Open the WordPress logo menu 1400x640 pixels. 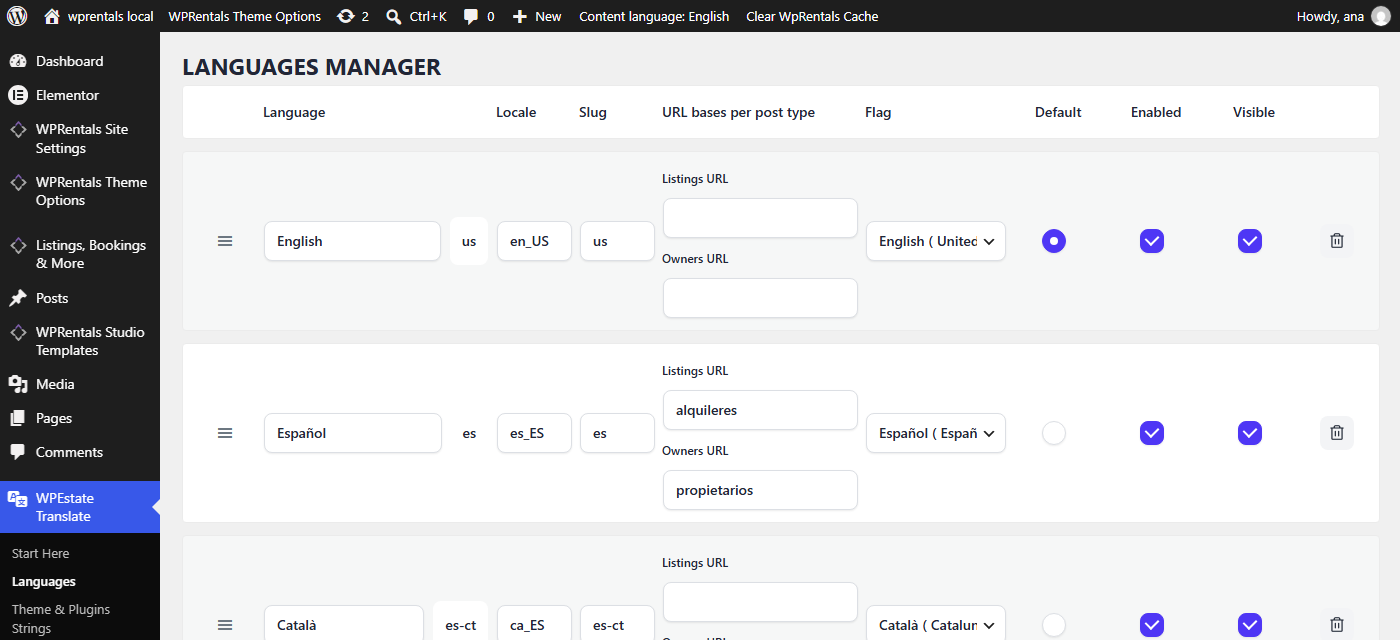tap(17, 16)
